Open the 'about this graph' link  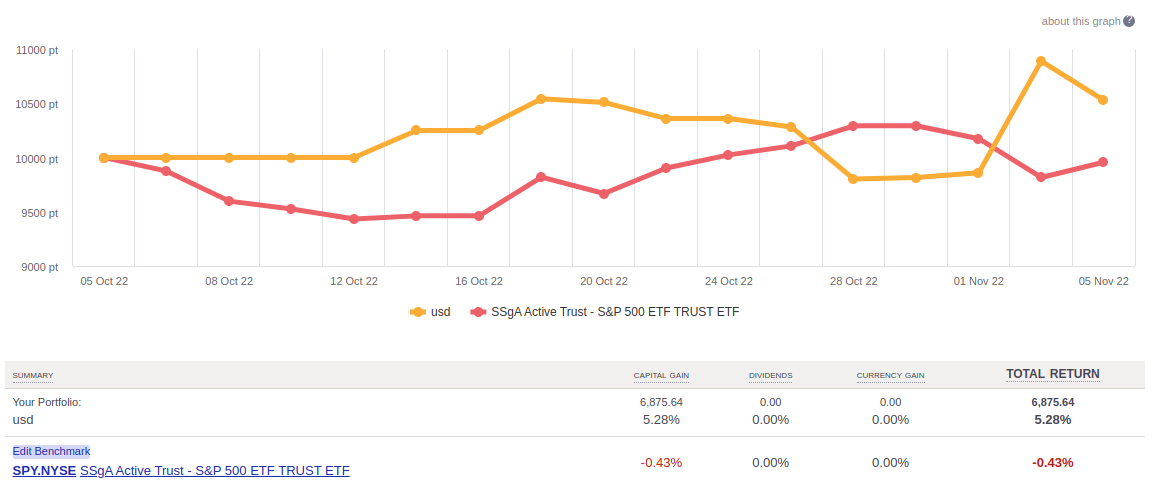tap(1080, 21)
